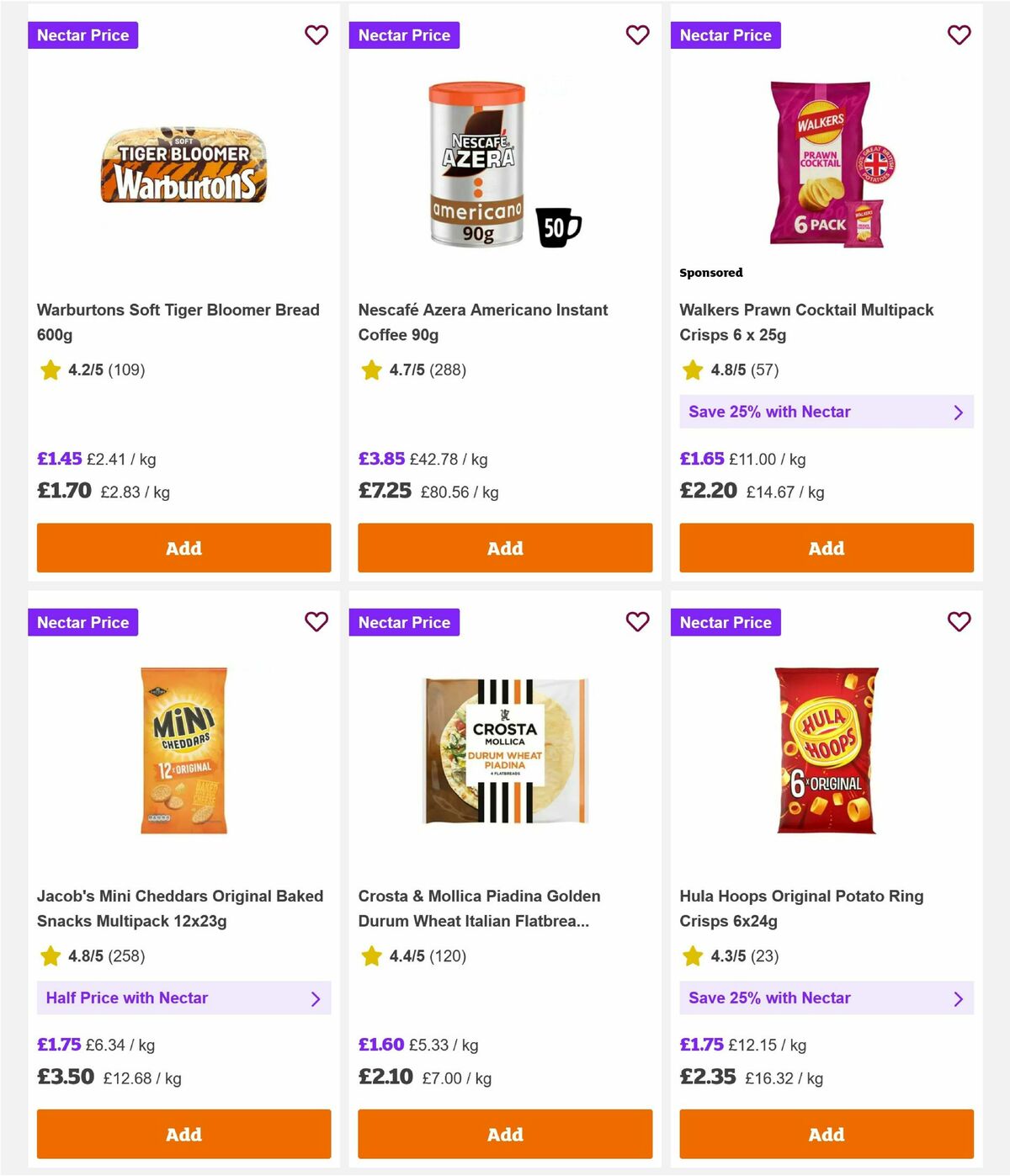
Task: Click the star rating icon for Nescafé Azera
Action: 371,370
